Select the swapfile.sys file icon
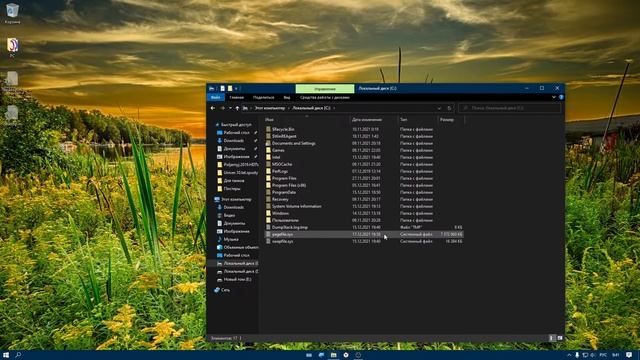The image size is (640, 360). click(x=268, y=241)
